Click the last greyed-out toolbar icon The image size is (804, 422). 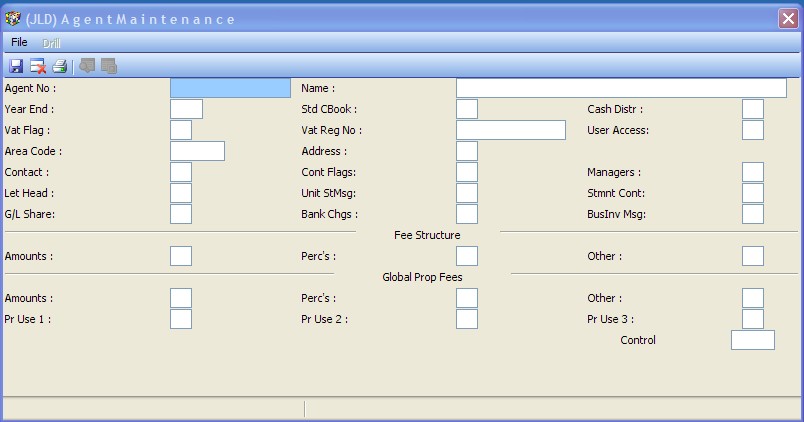coord(109,66)
